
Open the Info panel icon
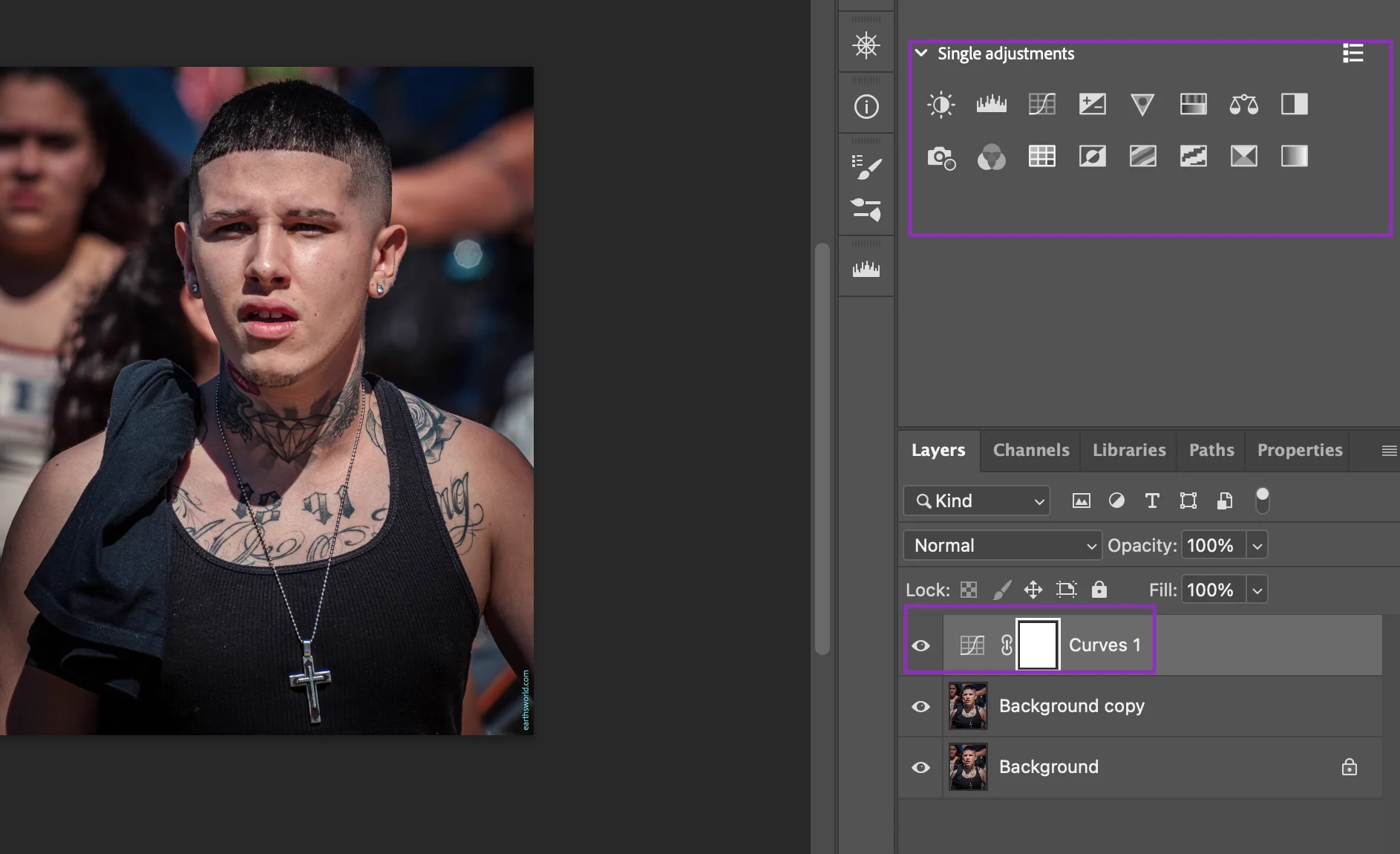[x=866, y=107]
